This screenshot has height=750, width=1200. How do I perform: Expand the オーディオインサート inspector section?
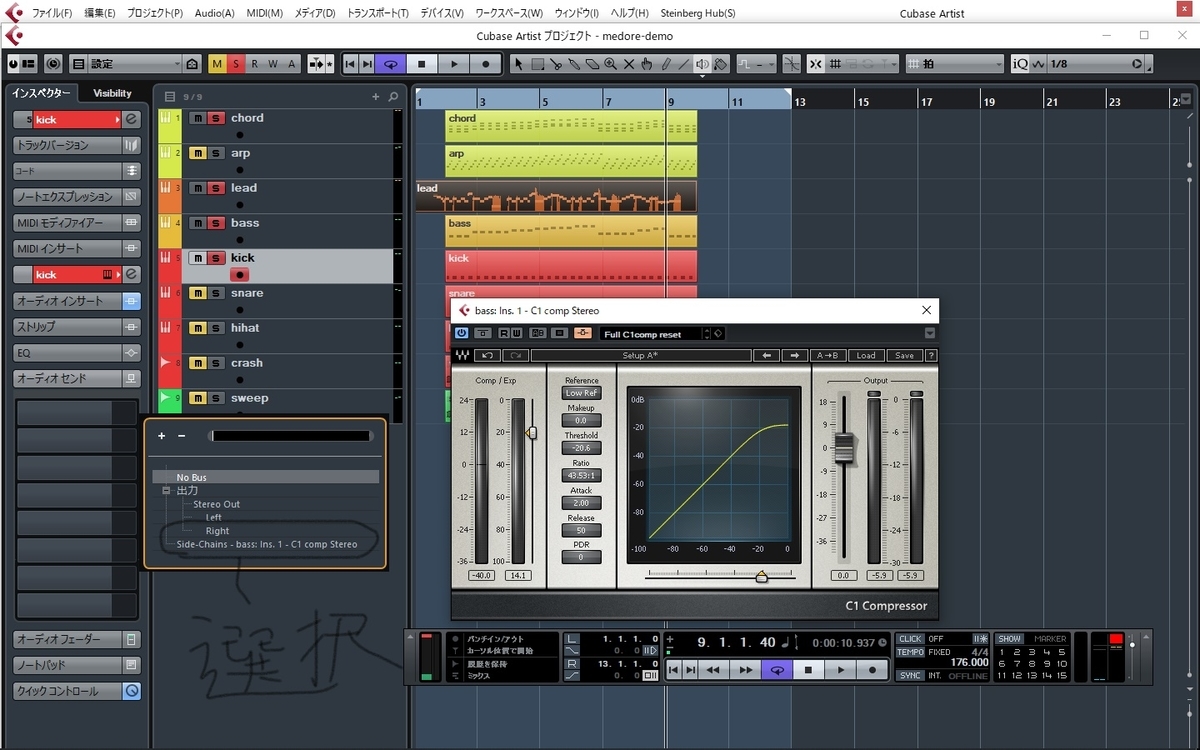(68, 301)
